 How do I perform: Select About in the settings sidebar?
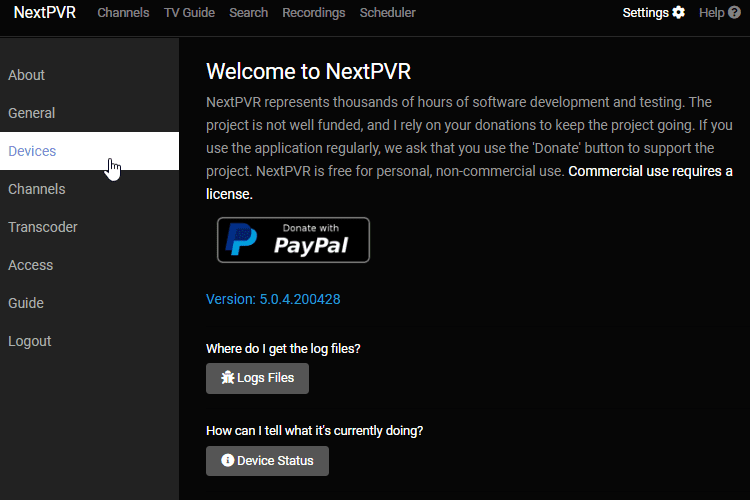89,75
